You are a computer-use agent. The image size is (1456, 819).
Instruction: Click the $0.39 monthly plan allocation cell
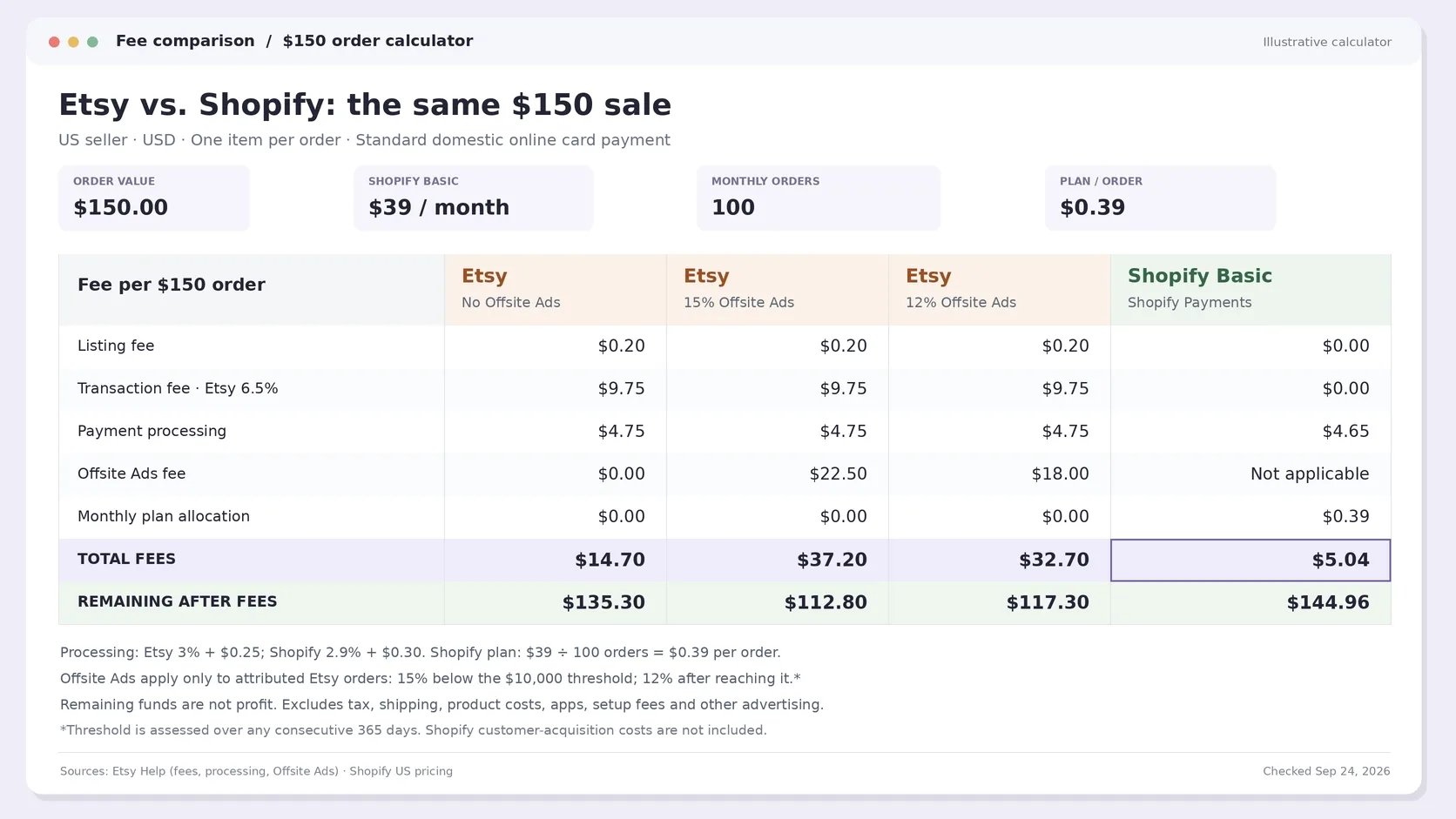[x=1250, y=516]
